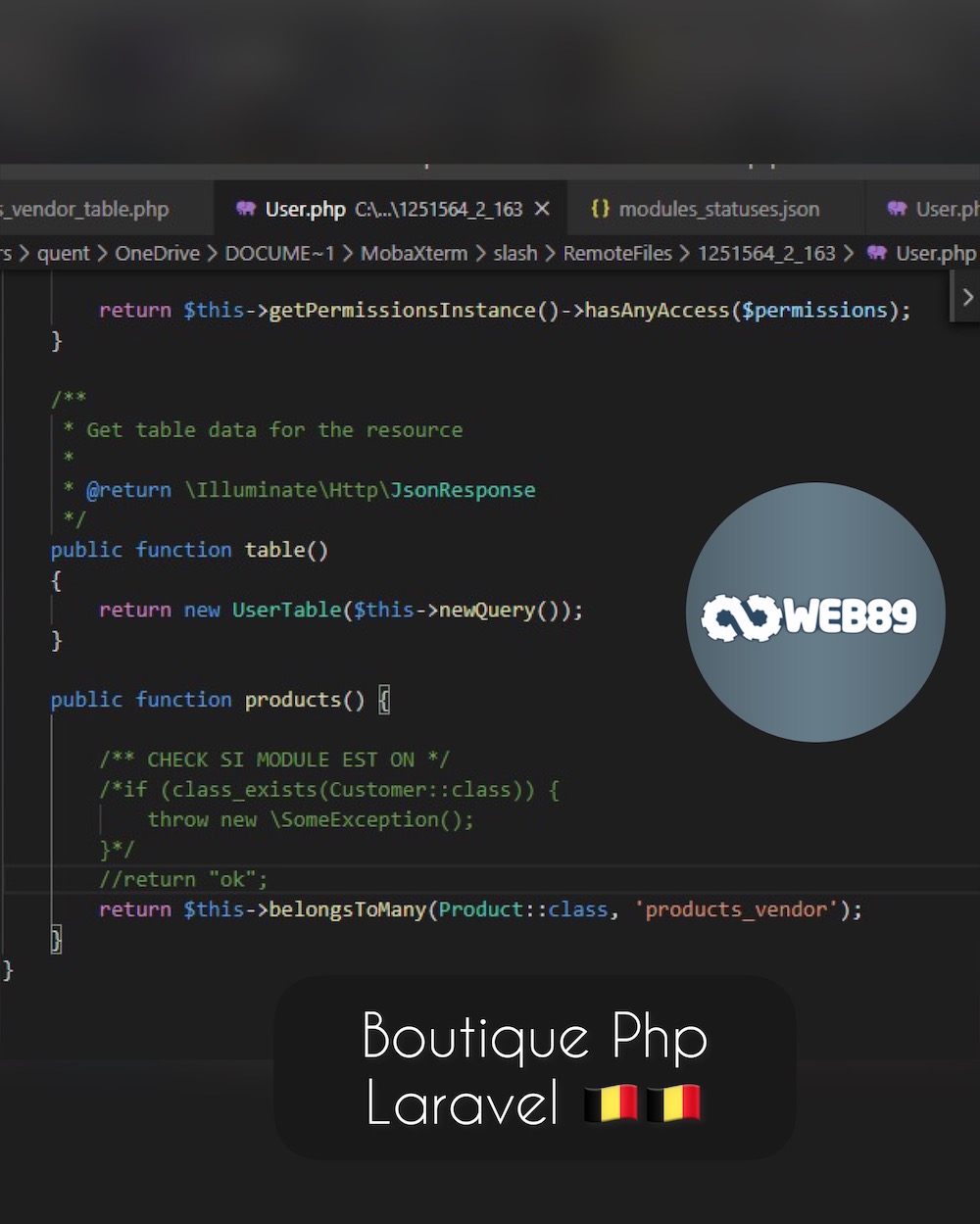980x1224 pixels.
Task: Click the UserTable class name in the code
Action: coord(286,610)
